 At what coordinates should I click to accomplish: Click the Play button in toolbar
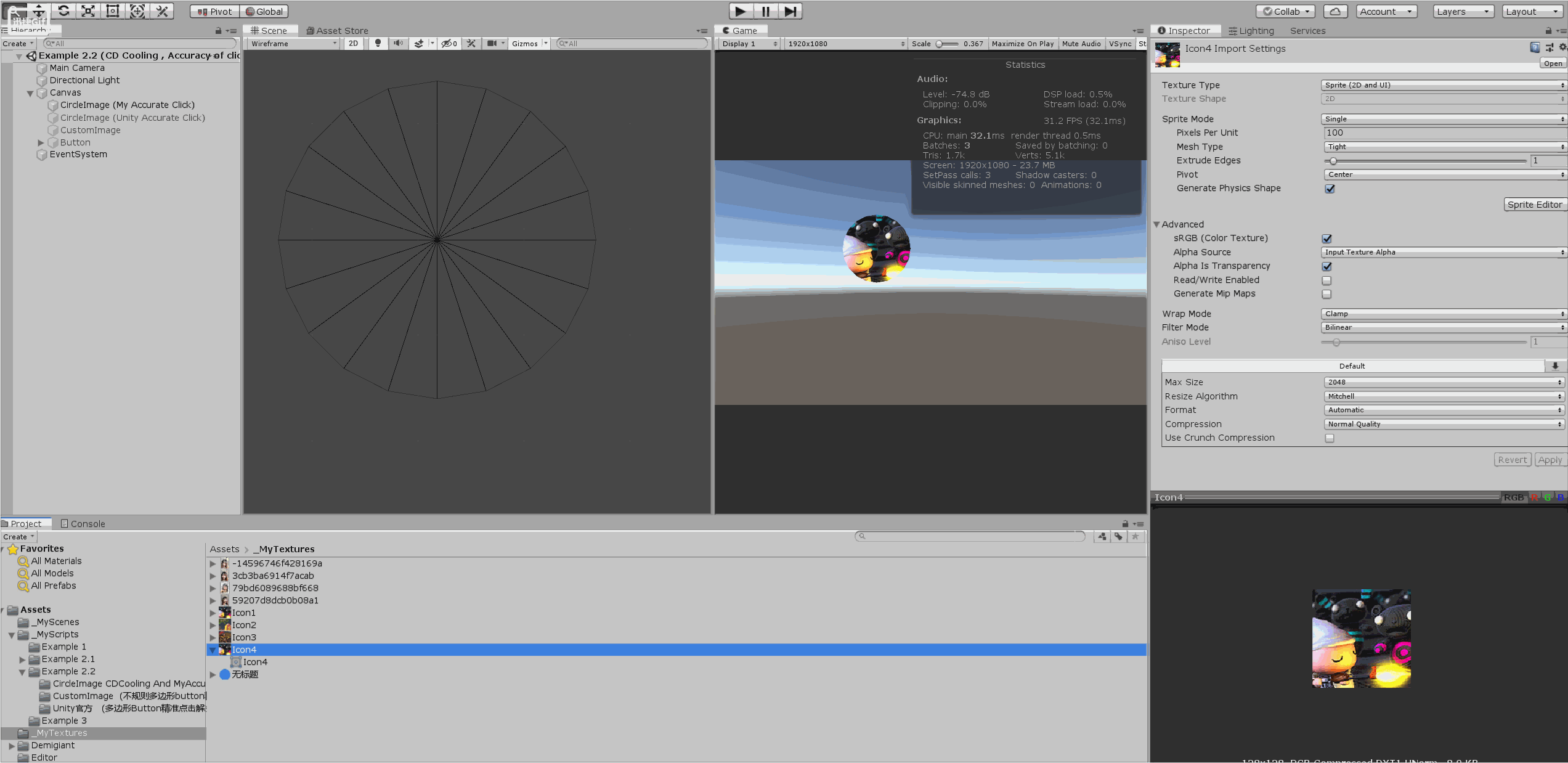pyautogui.click(x=741, y=11)
